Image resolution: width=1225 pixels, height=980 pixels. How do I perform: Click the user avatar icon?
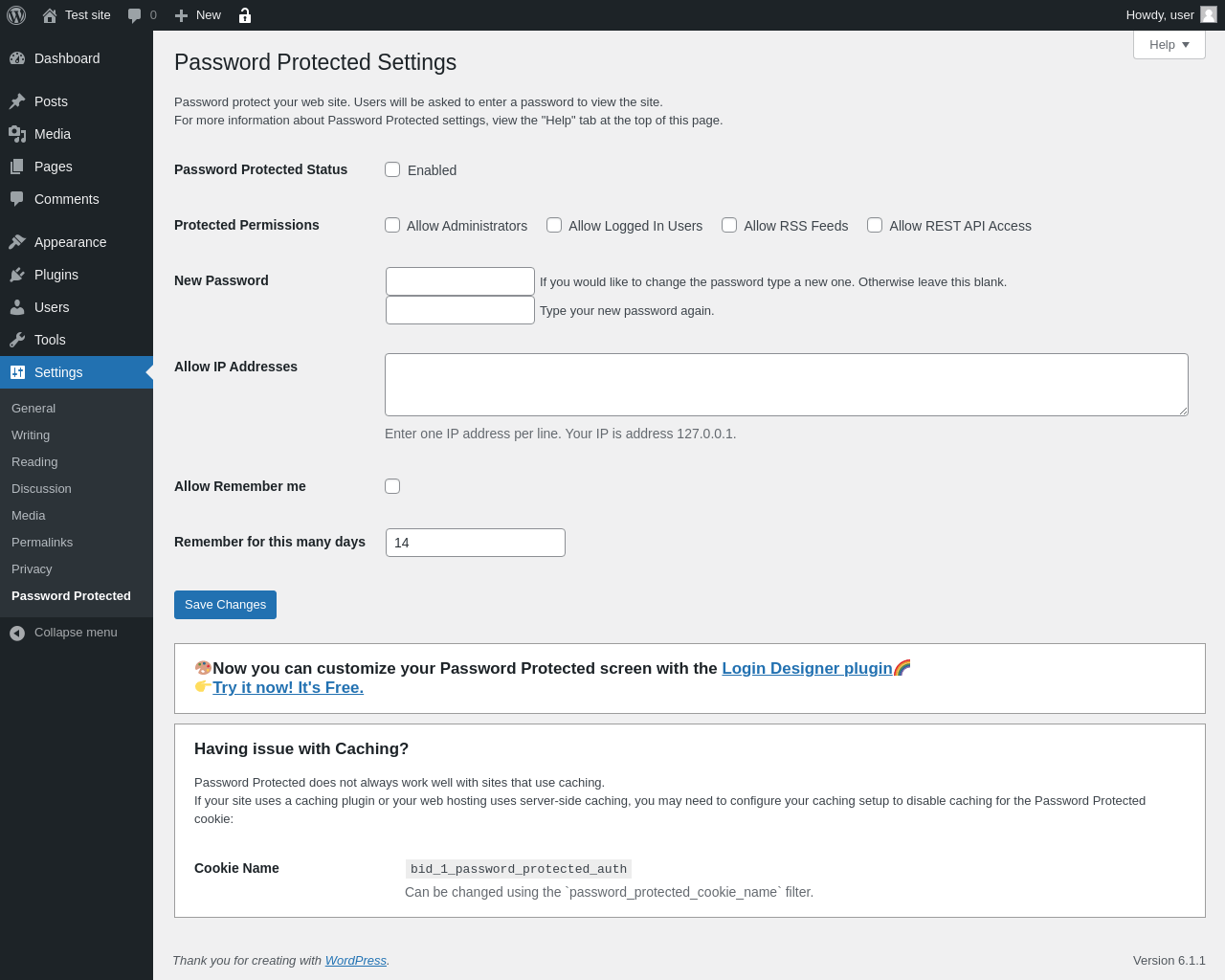click(x=1209, y=14)
